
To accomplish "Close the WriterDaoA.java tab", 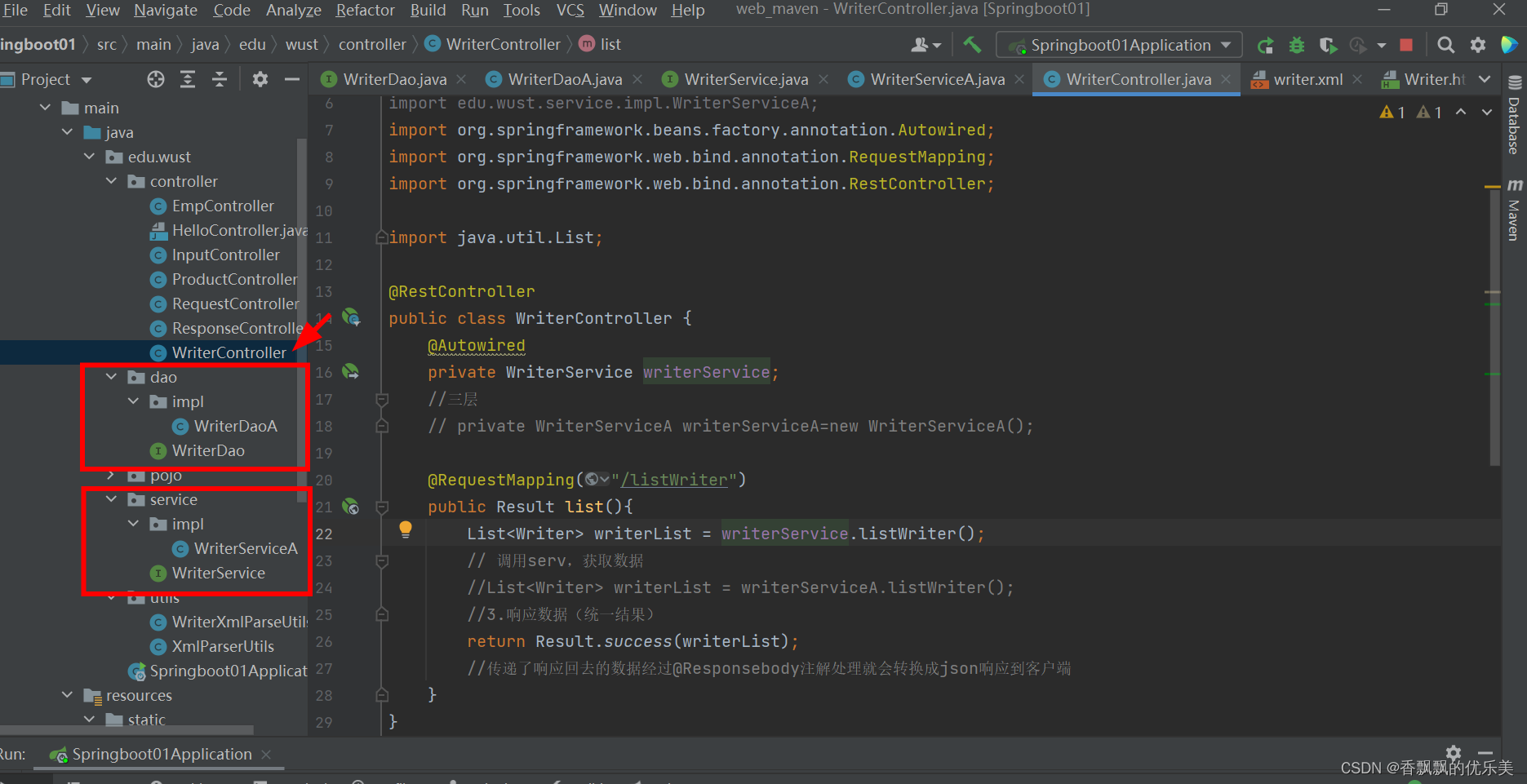I will pyautogui.click(x=637, y=79).
